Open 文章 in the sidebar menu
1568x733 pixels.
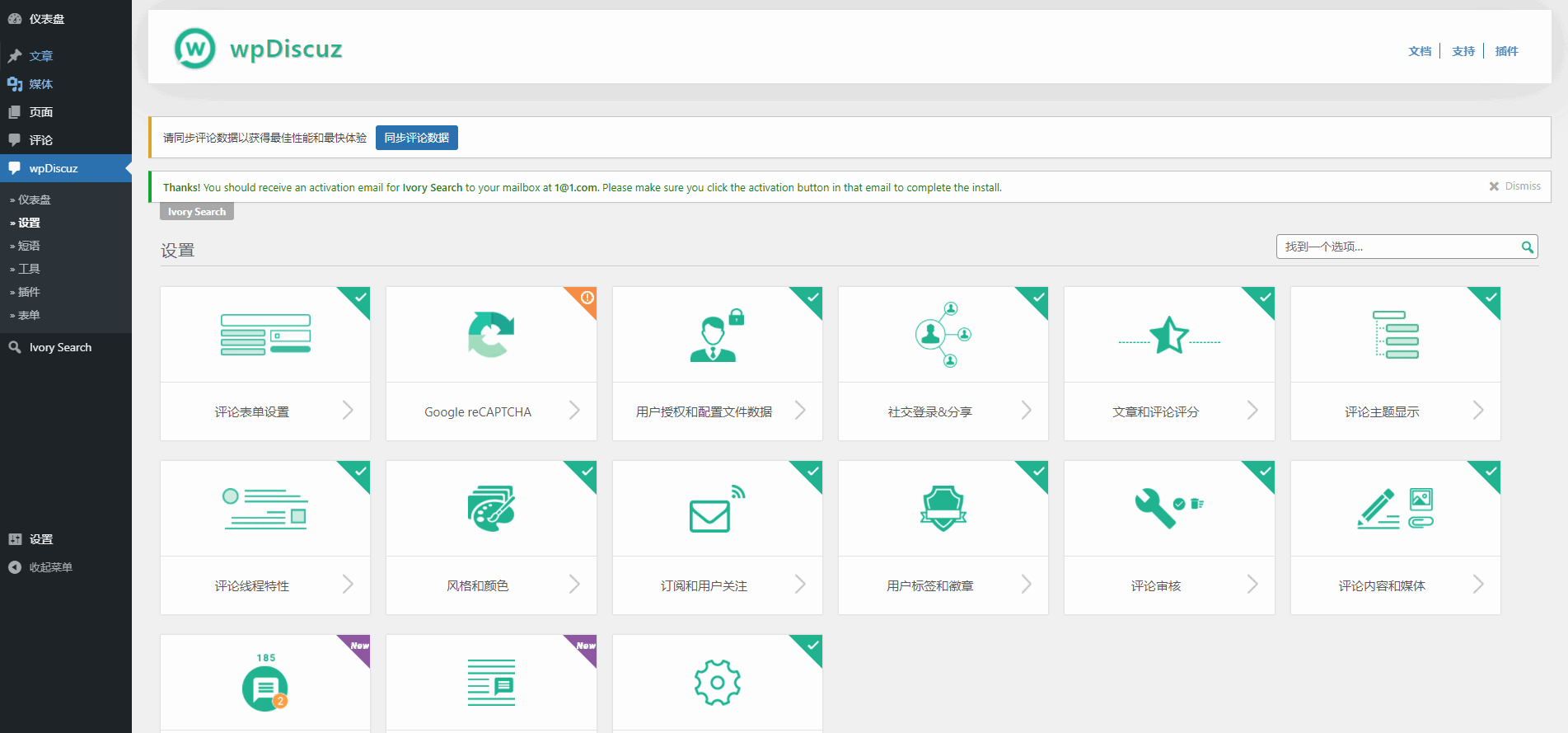[66, 56]
